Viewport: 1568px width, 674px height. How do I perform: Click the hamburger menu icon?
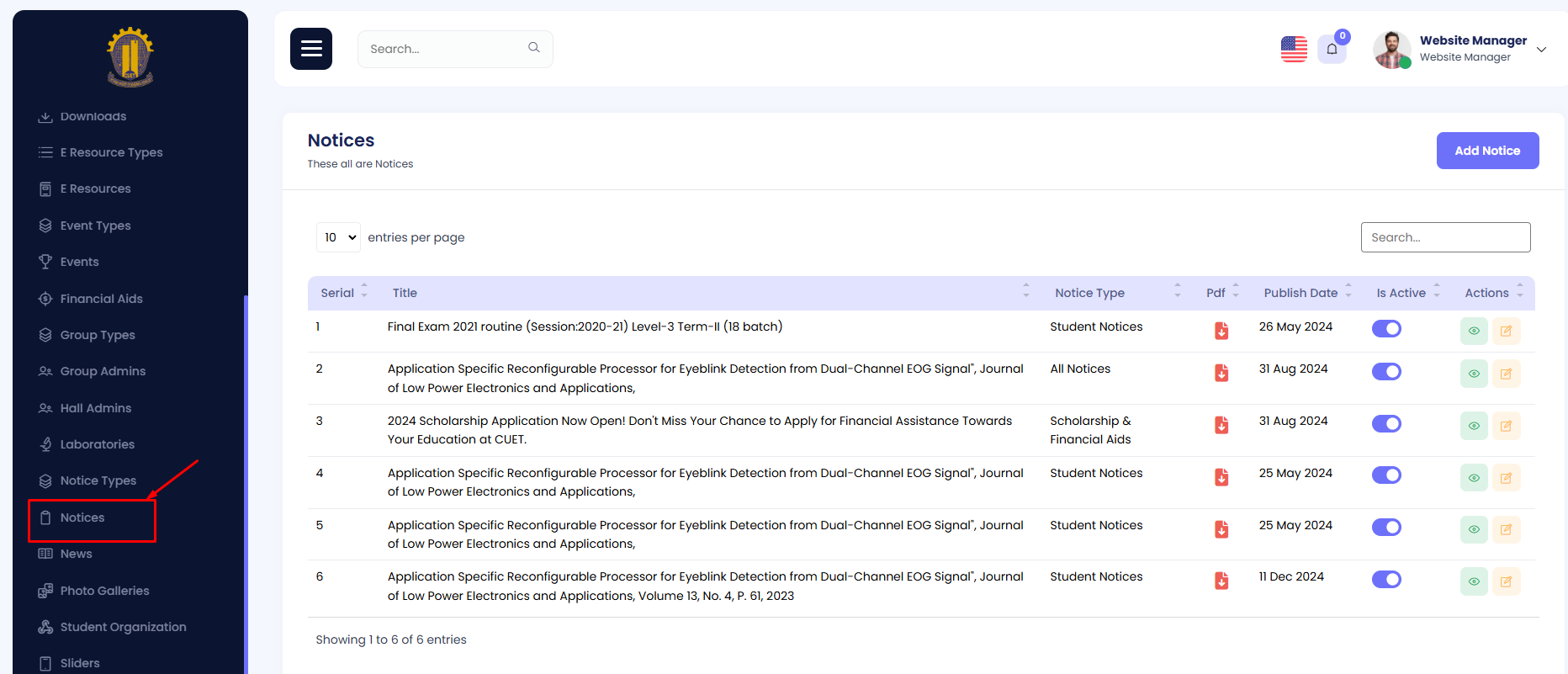[311, 49]
